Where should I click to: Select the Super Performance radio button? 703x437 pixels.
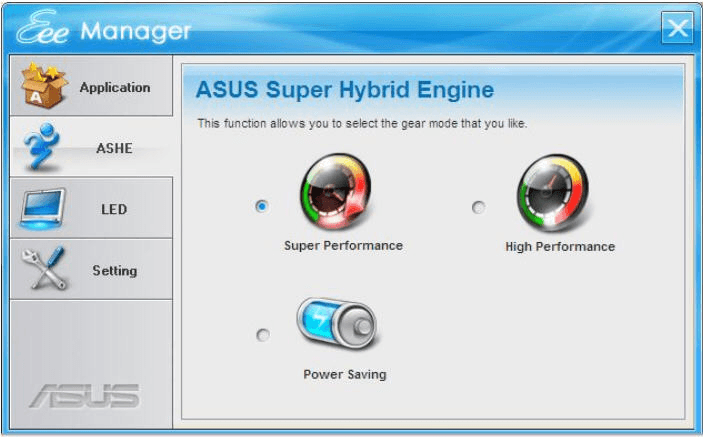click(262, 206)
